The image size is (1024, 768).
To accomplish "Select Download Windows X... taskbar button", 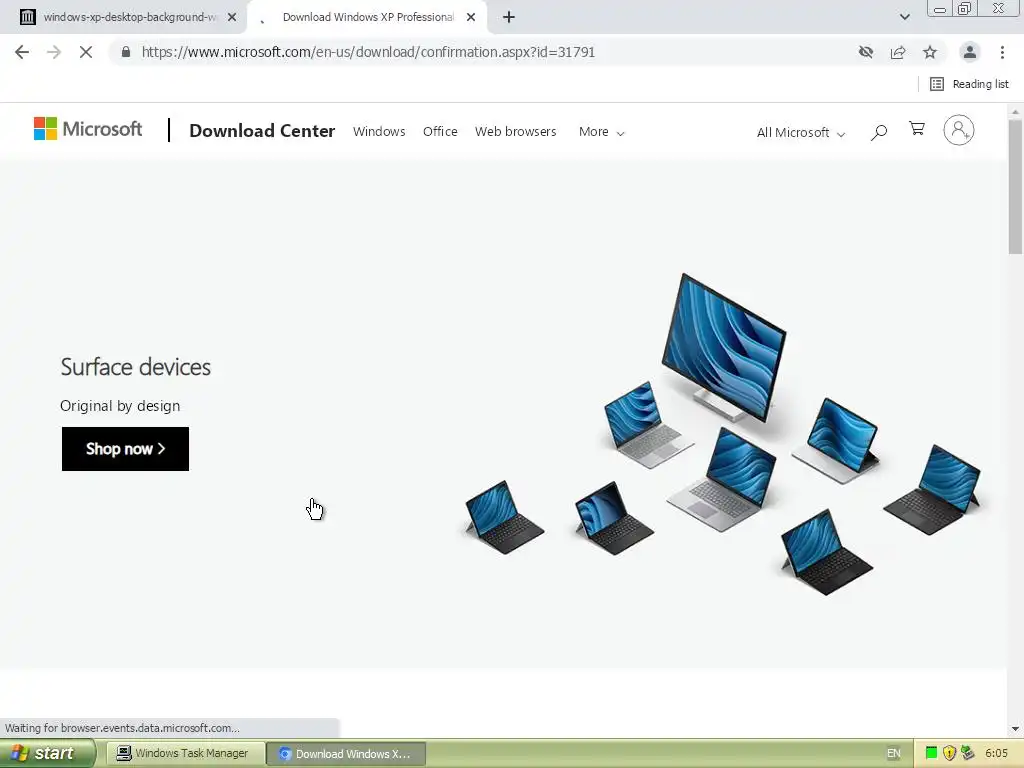I will [x=346, y=754].
